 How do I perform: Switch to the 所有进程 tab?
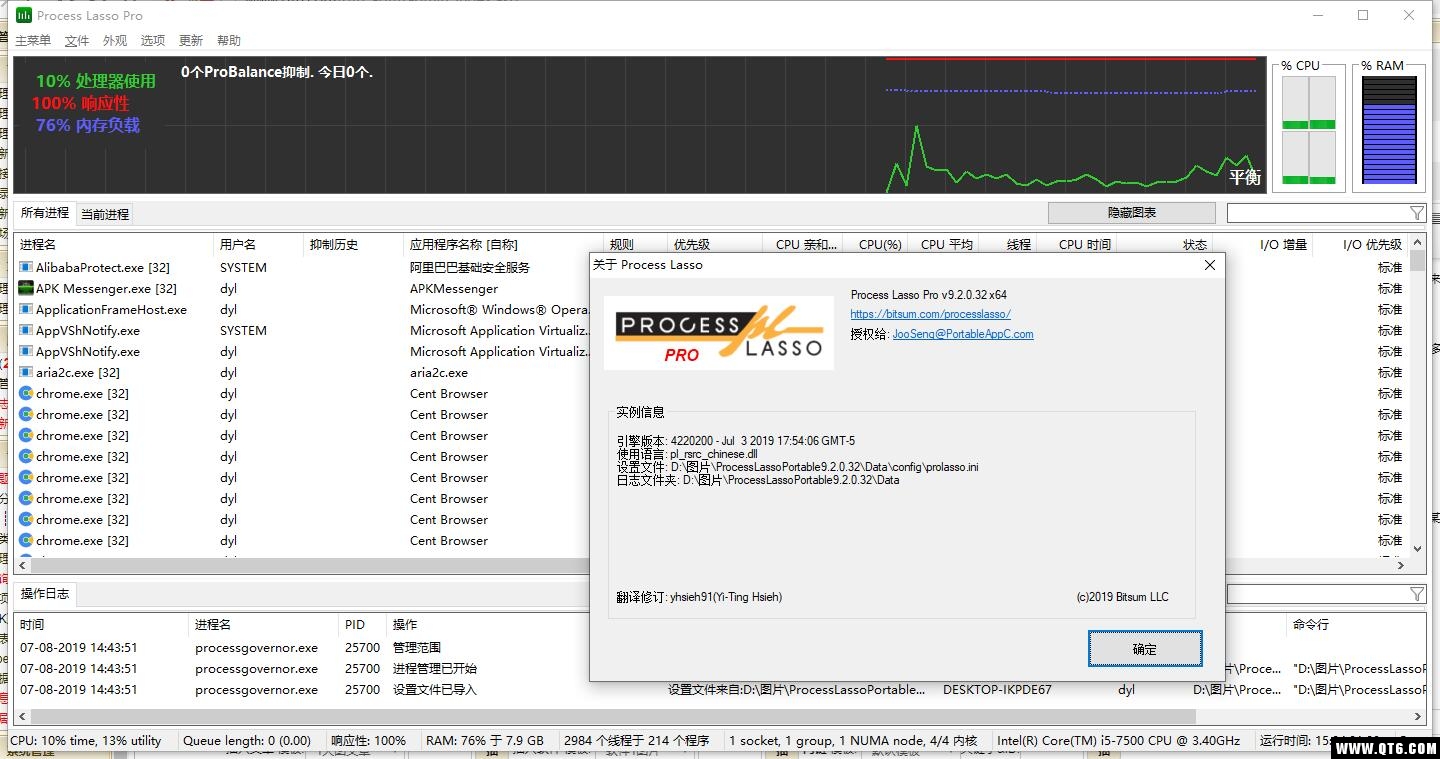(x=45, y=213)
